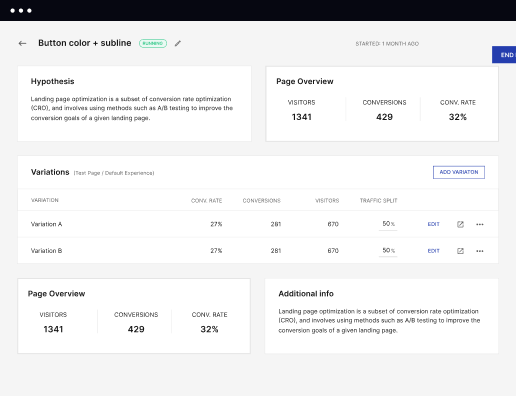Screen dimensions: 516x396
Task: Edit experiment title with the pencil icon
Action: 178,43
